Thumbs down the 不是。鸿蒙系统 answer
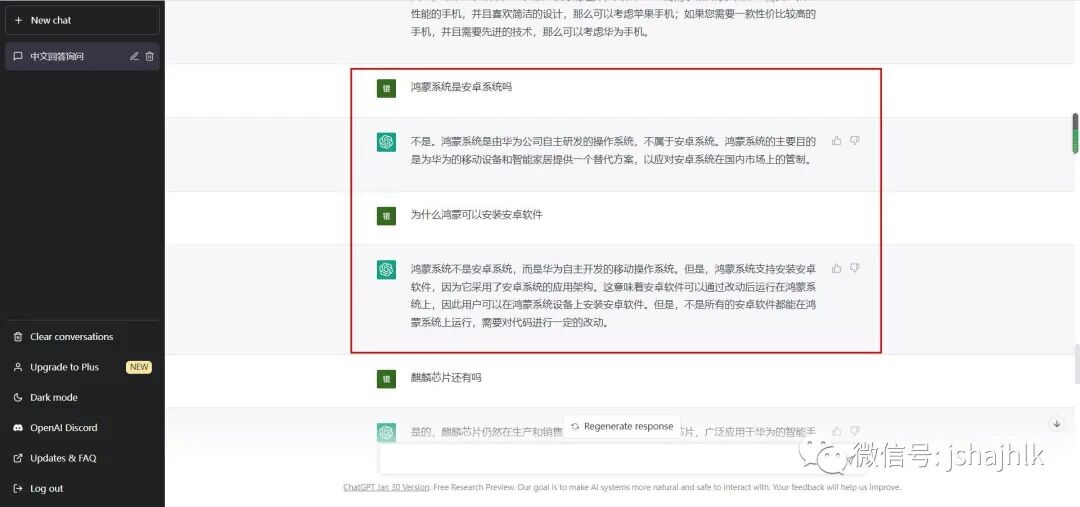The width and height of the screenshot is (1080, 507). coord(855,141)
